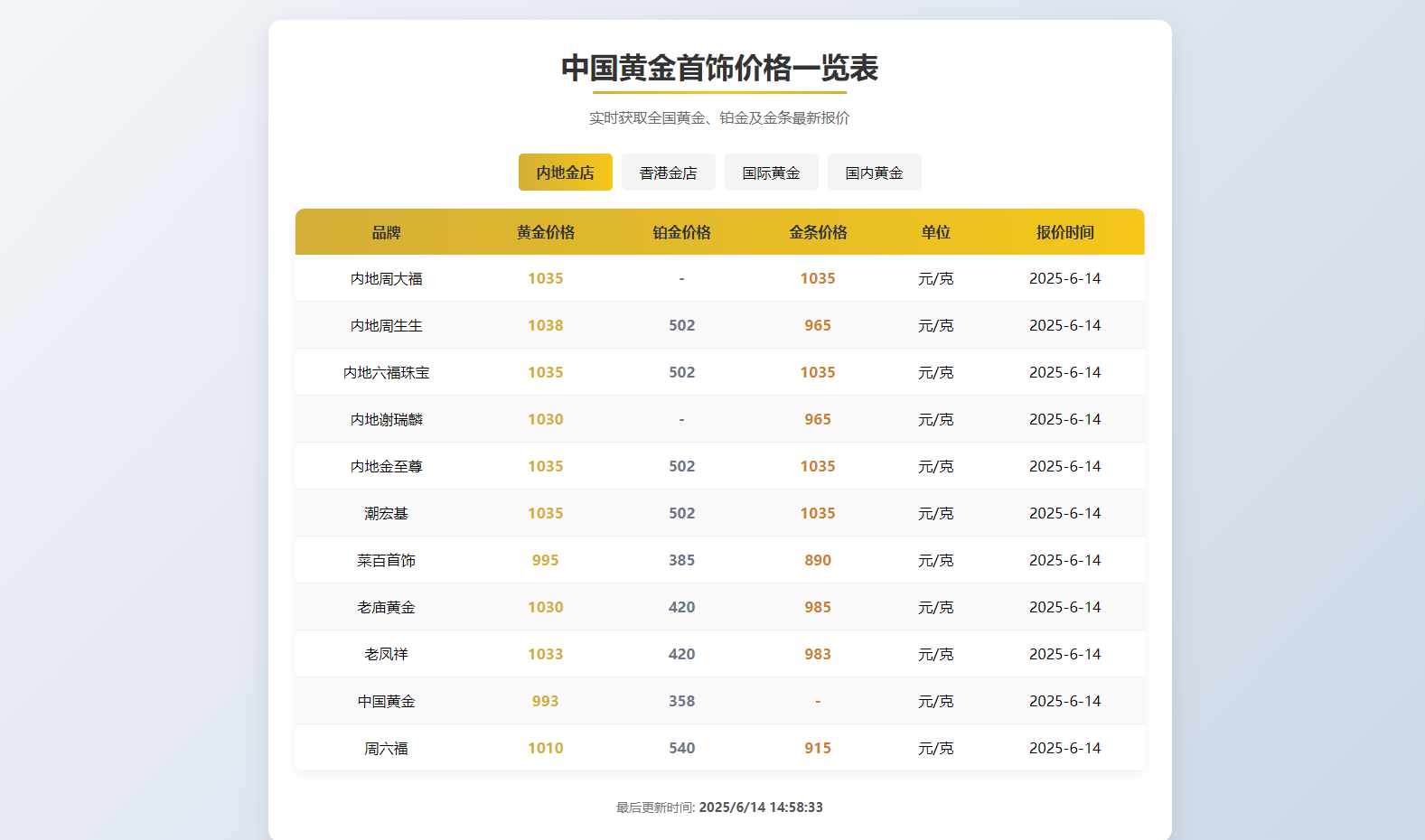Click gold bar price 1035 for 内地金至尊

pos(818,466)
